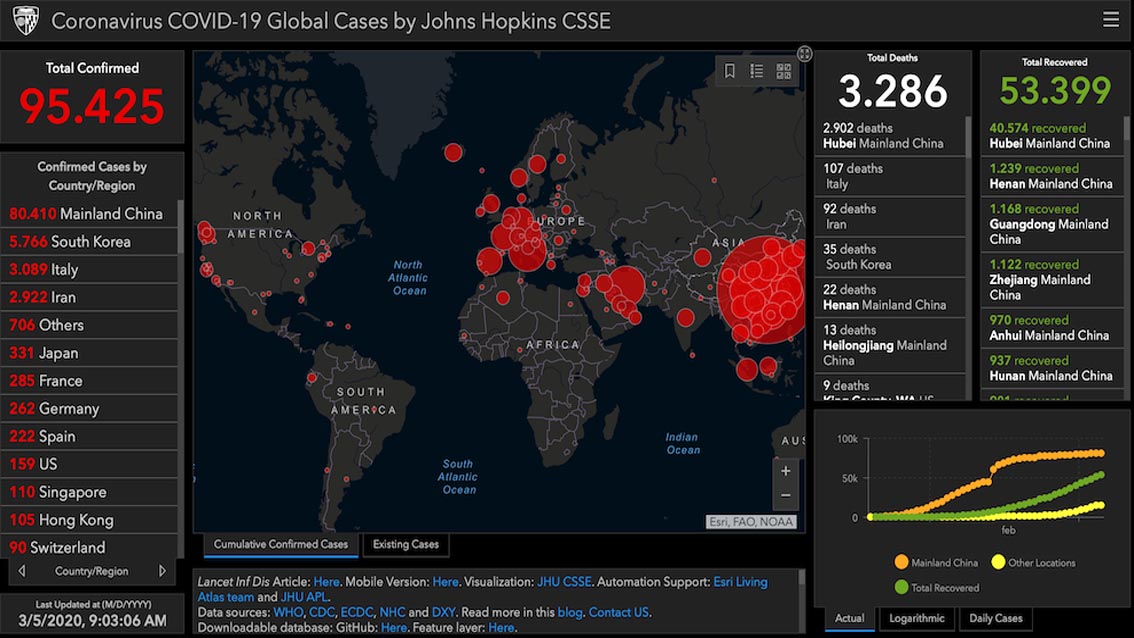
Task: Select Spain in confirmed cases list
Action: 89,437
